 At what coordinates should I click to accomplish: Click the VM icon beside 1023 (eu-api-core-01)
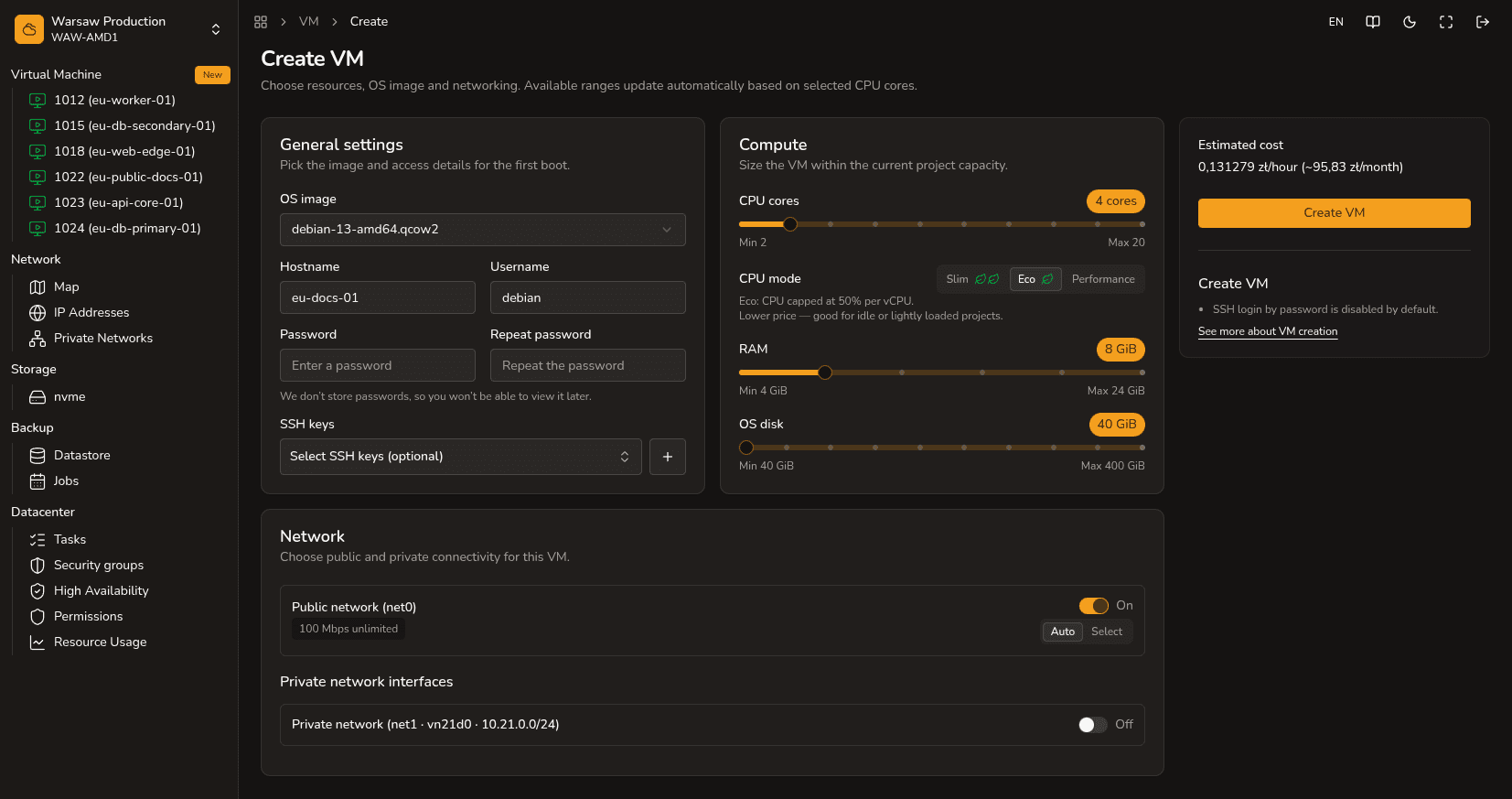click(38, 202)
